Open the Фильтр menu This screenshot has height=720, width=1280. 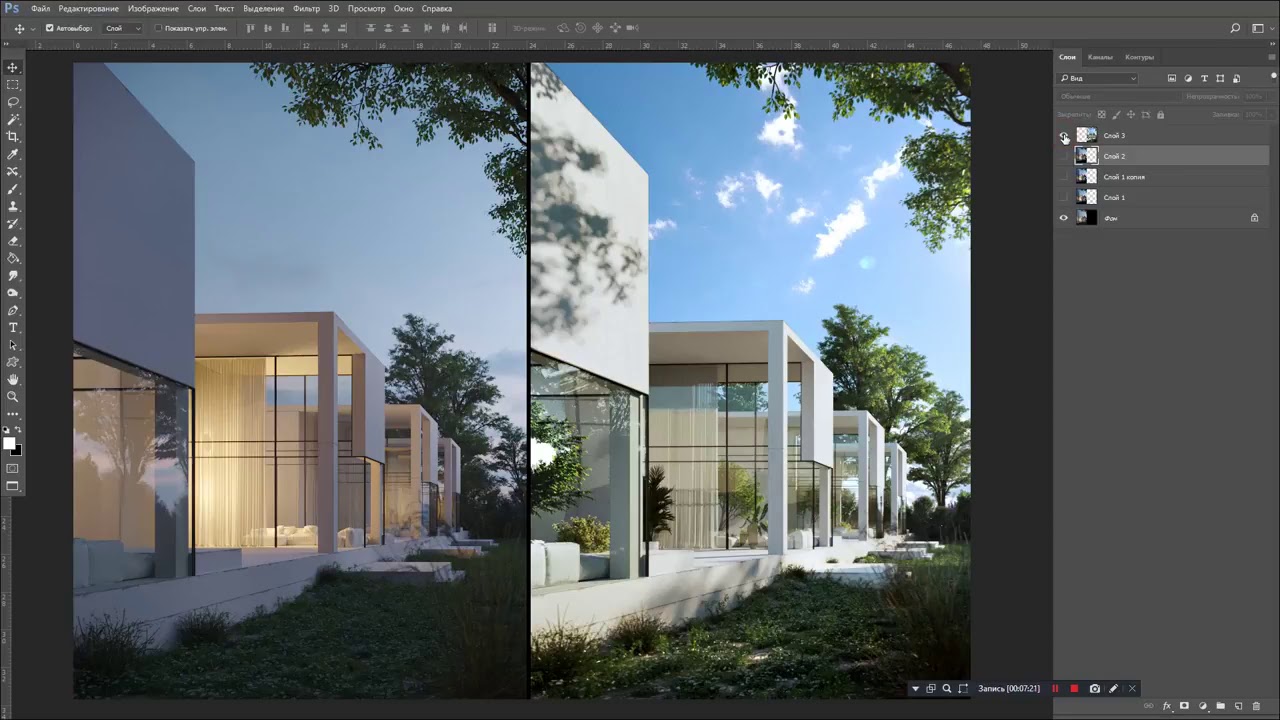(x=306, y=8)
